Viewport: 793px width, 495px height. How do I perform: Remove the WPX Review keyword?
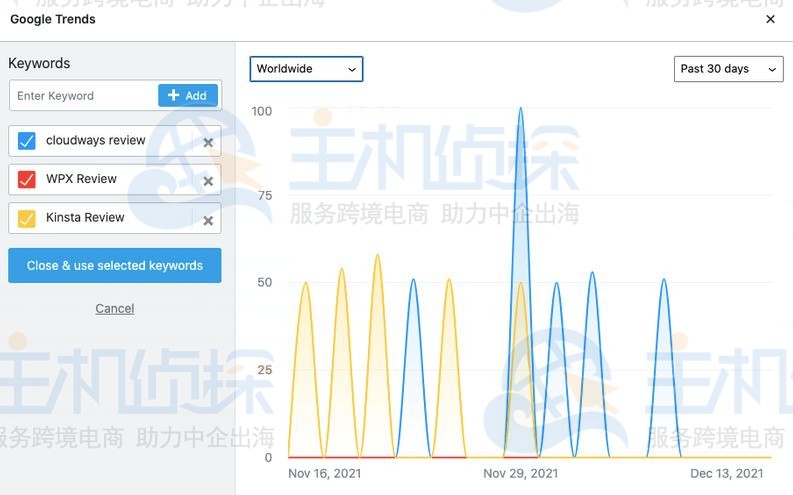tap(208, 181)
